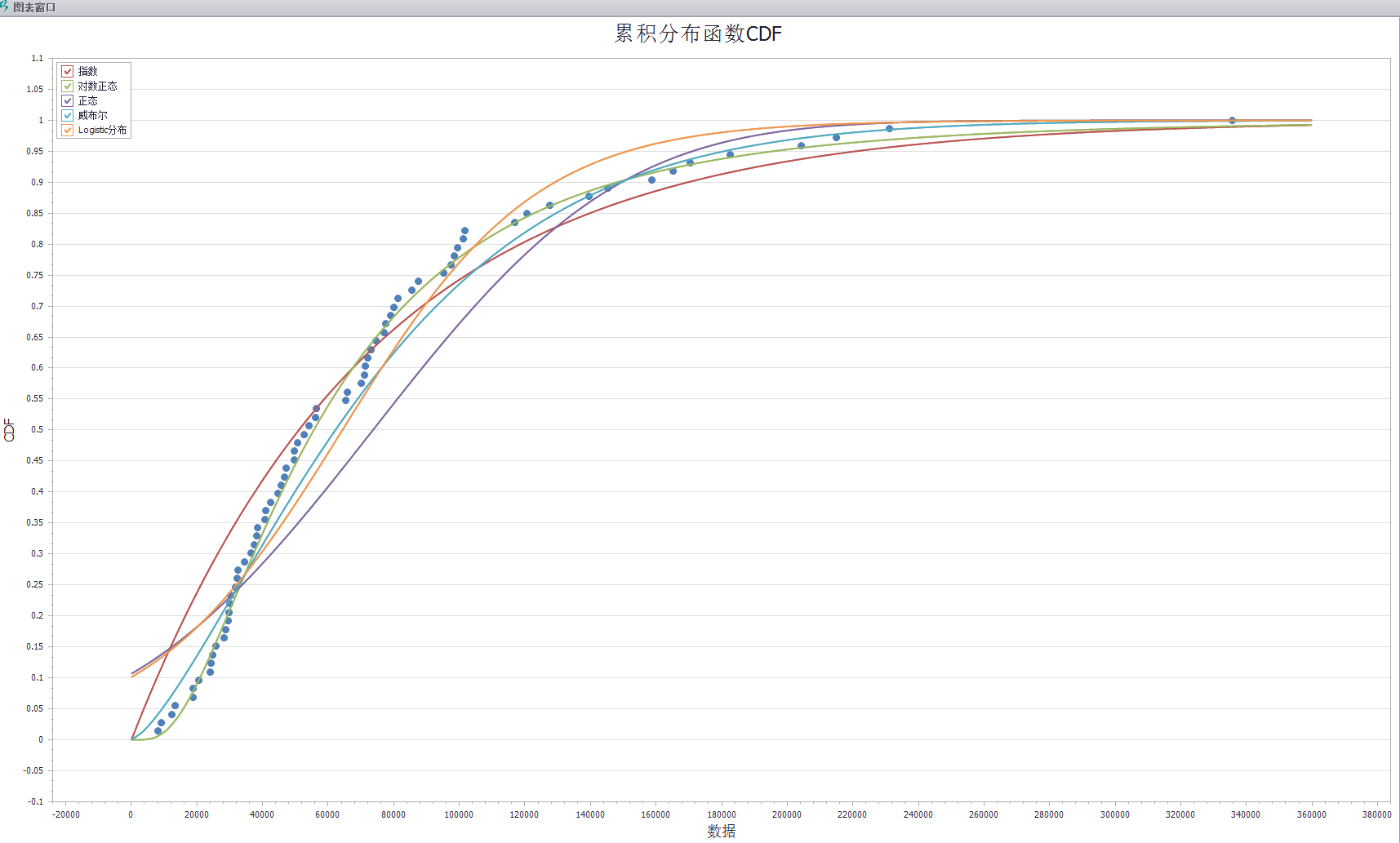This screenshot has width=1400, height=843.
Task: Uncheck the 指数 series checkbox in legend
Action: 68,72
